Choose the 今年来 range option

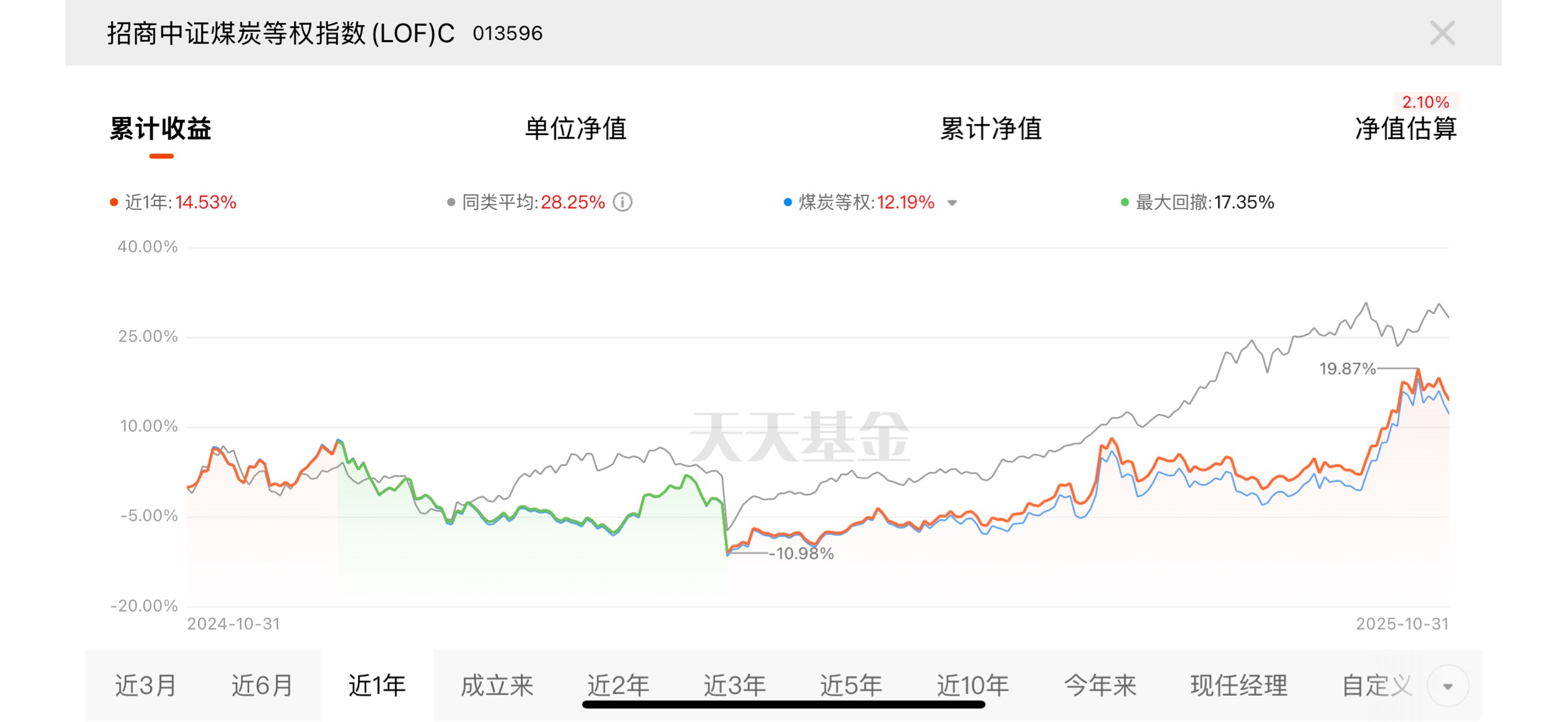point(1100,686)
